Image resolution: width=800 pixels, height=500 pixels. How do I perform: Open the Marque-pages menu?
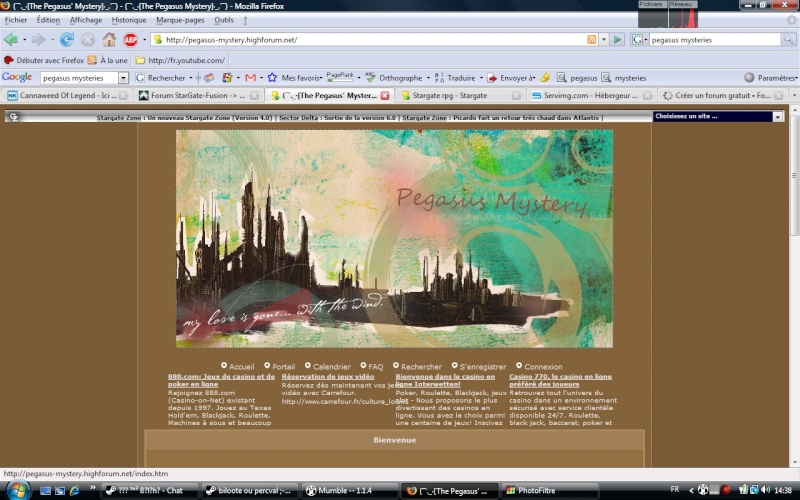pyautogui.click(x=180, y=20)
